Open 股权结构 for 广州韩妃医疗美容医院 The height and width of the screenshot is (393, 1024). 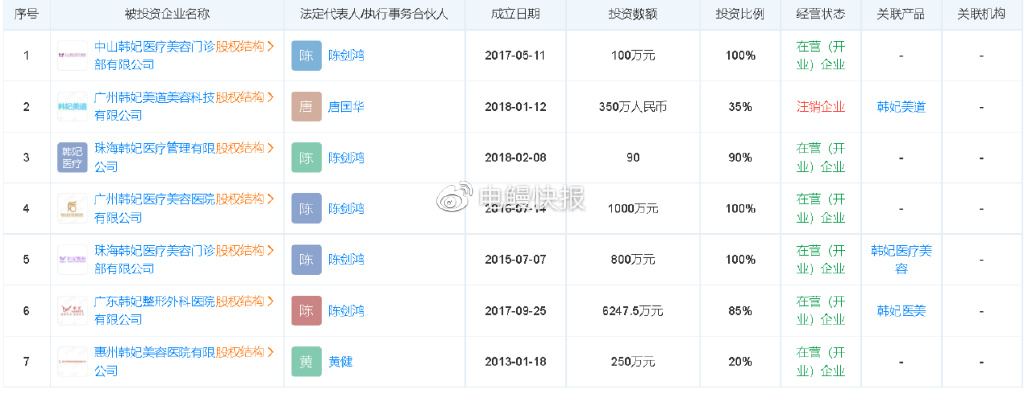245,200
